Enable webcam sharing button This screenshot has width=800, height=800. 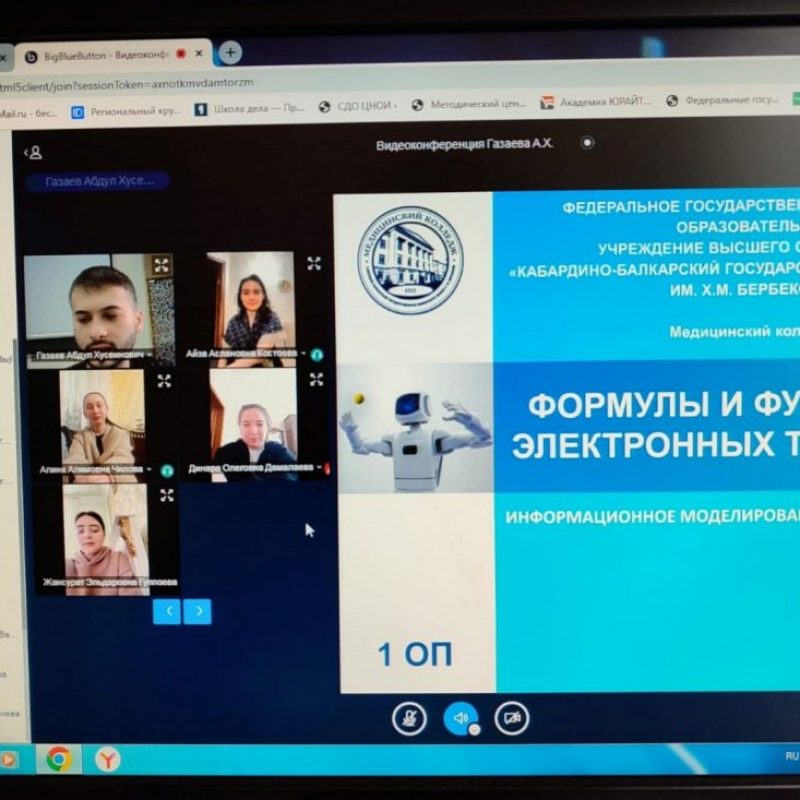(x=512, y=718)
